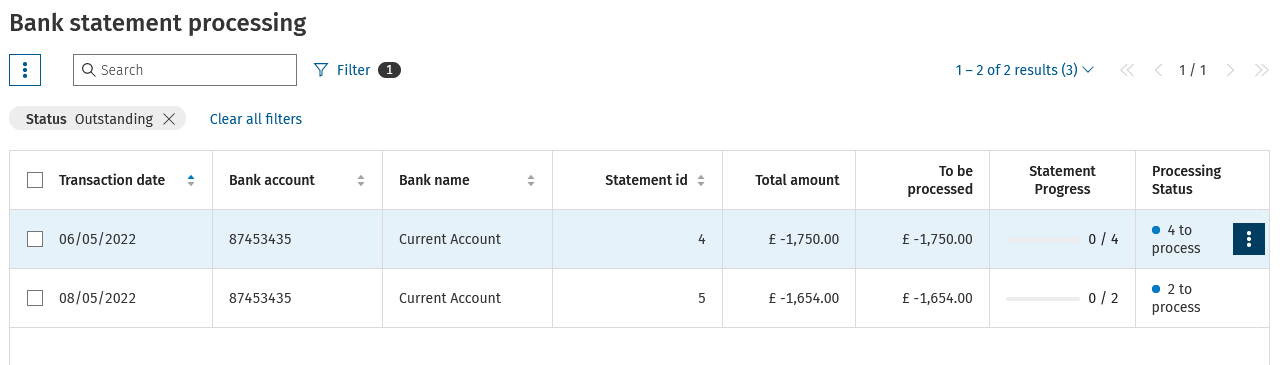This screenshot has height=365, width=1280.
Task: Go to the first page
Action: pyautogui.click(x=1127, y=70)
